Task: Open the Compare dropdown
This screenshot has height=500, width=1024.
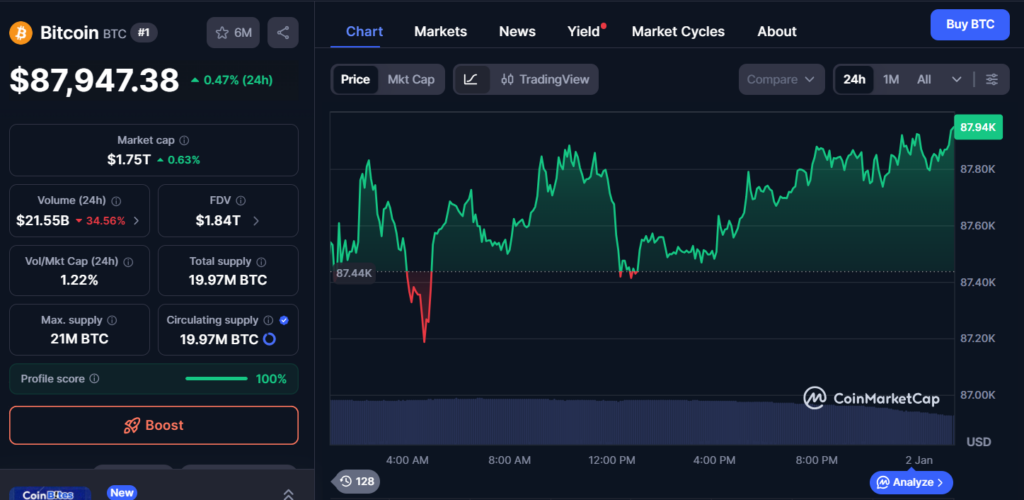Action: (x=781, y=79)
